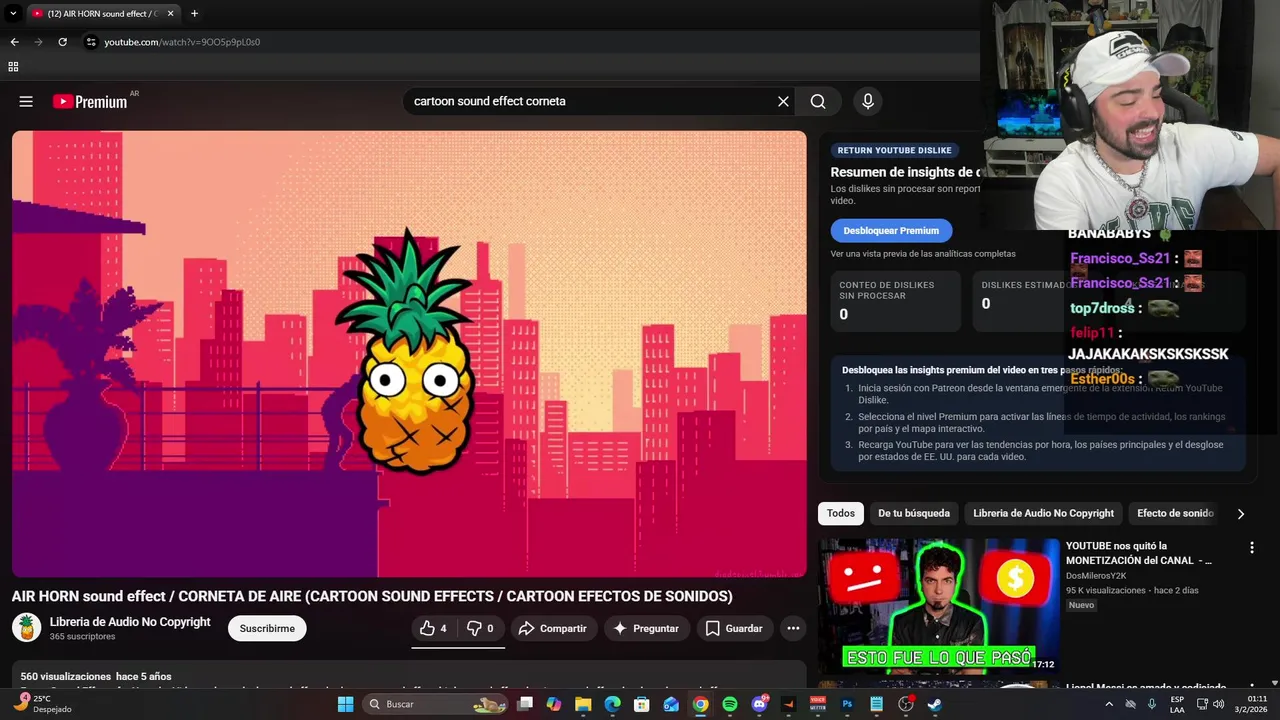Clear the search box text
This screenshot has width=1280, height=720.
click(783, 101)
